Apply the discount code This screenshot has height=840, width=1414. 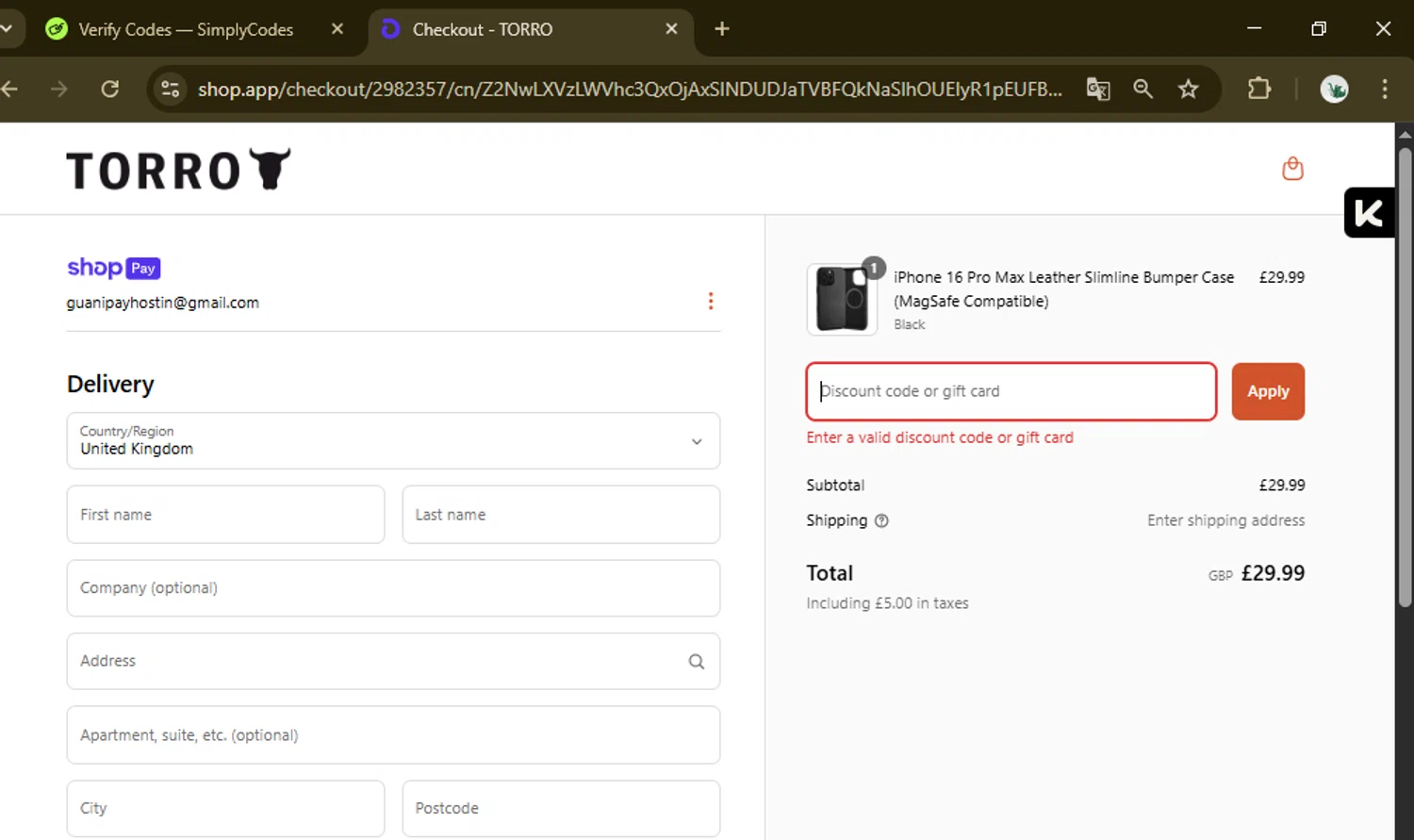(x=1268, y=391)
